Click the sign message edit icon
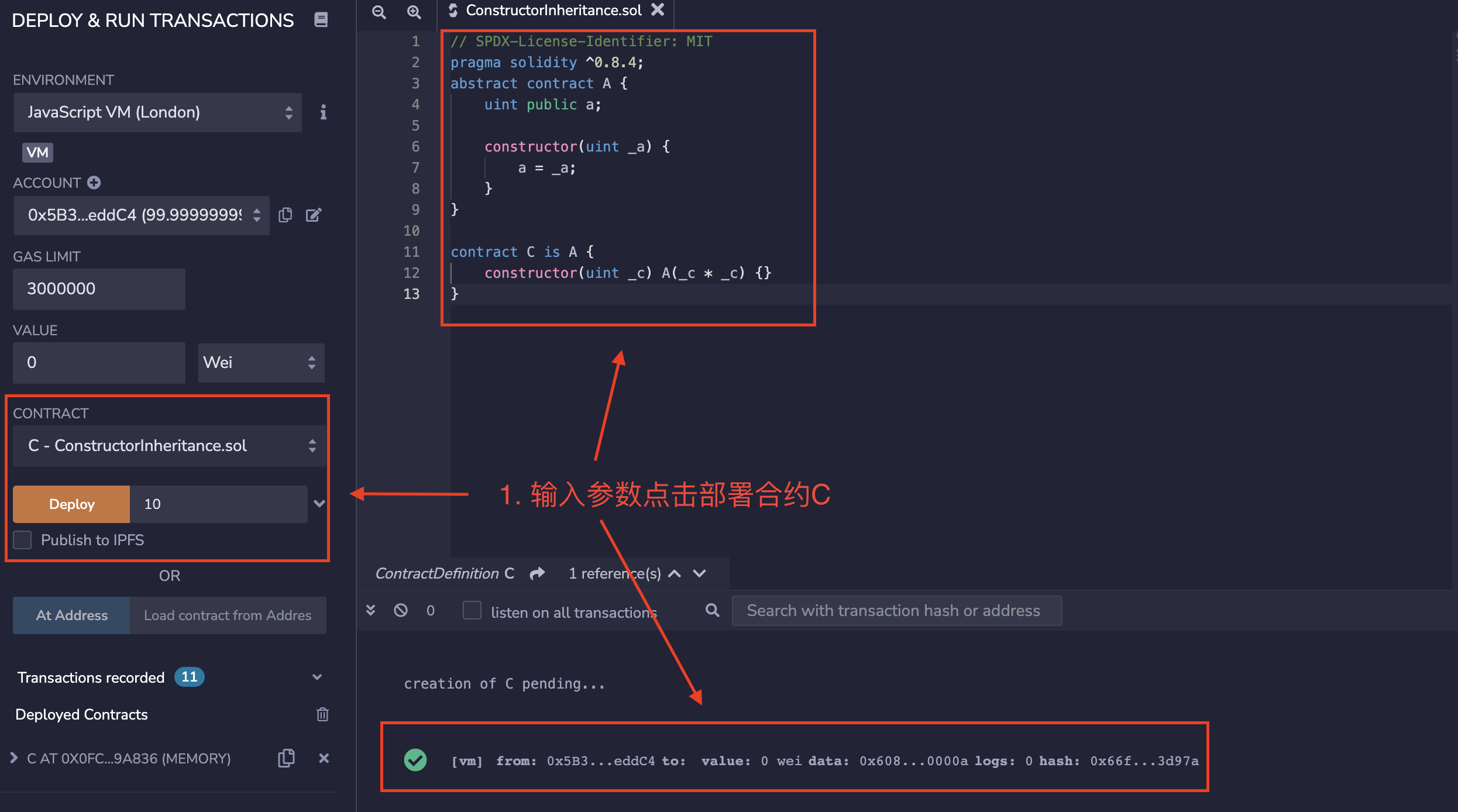The height and width of the screenshot is (812, 1458). (314, 215)
